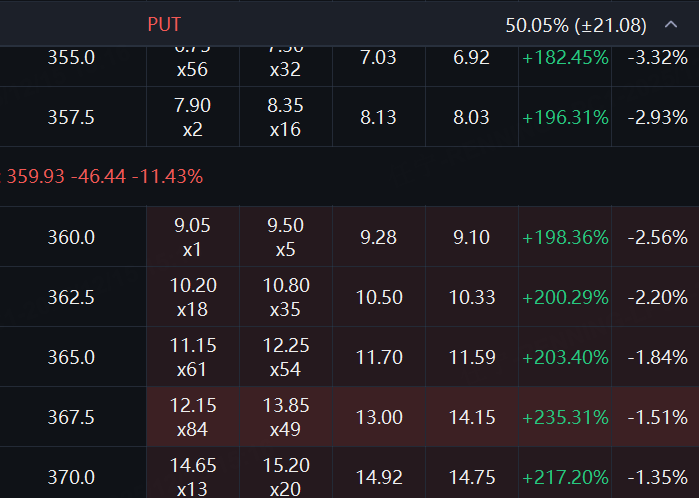Click the 50.05% (±21.08) implied volatility label
Screen dimensions: 699x498
point(576,24)
